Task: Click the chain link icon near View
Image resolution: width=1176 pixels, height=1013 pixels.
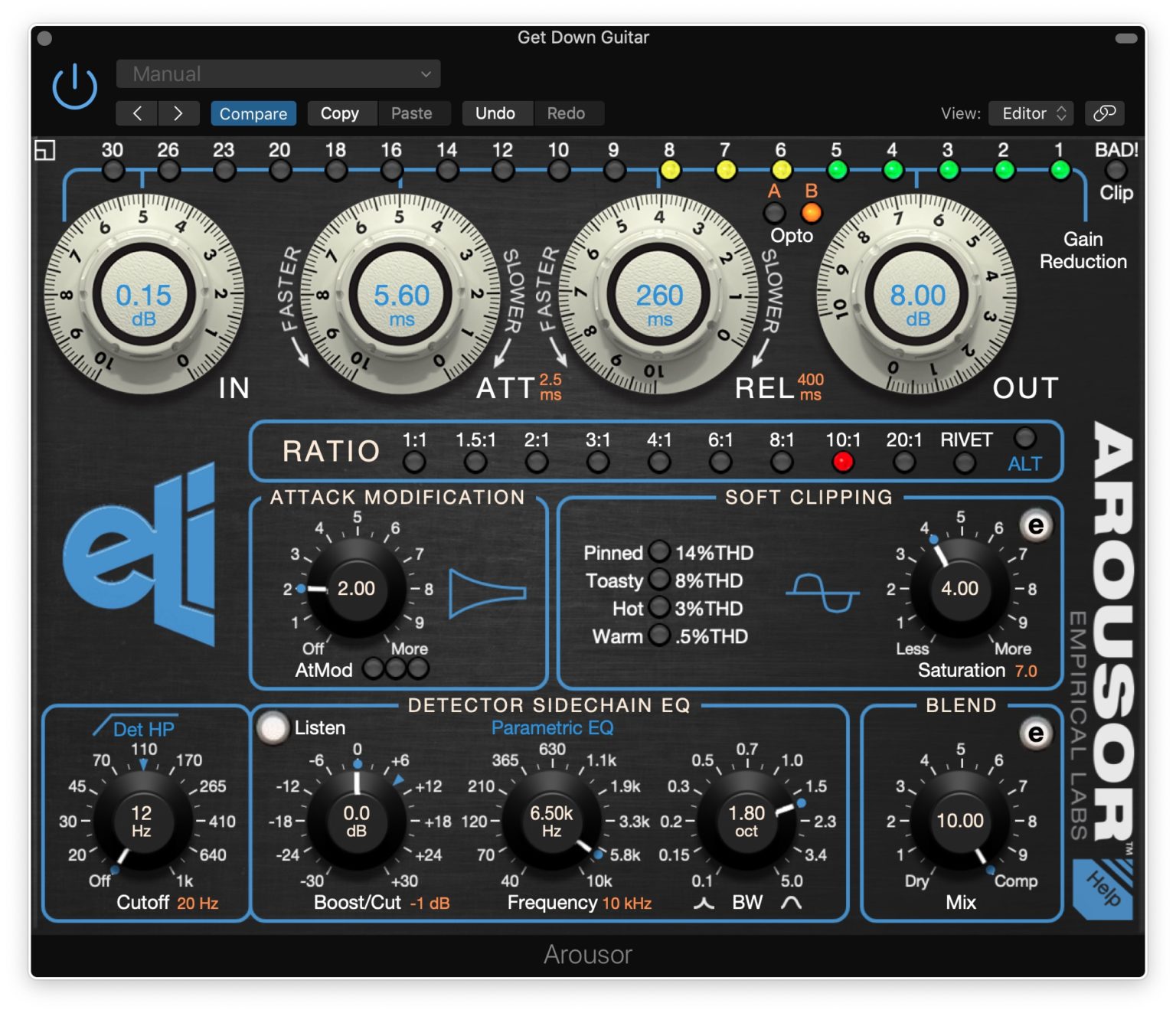Action: pyautogui.click(x=1103, y=113)
